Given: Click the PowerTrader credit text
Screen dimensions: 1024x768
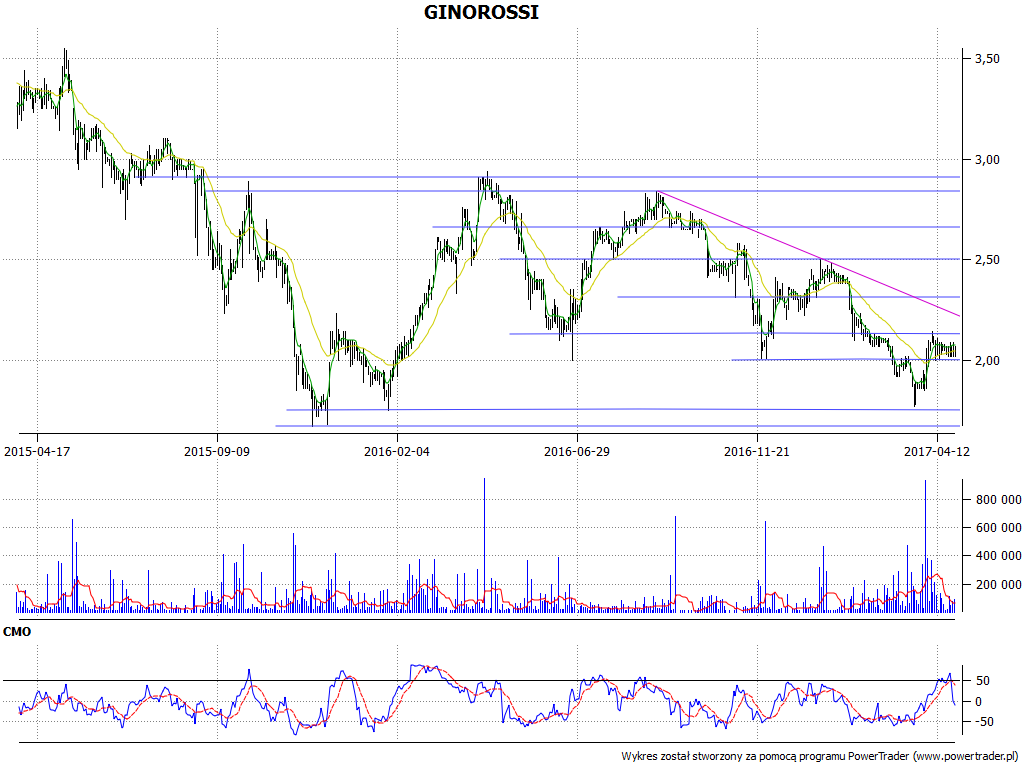Looking at the screenshot, I should [x=821, y=756].
